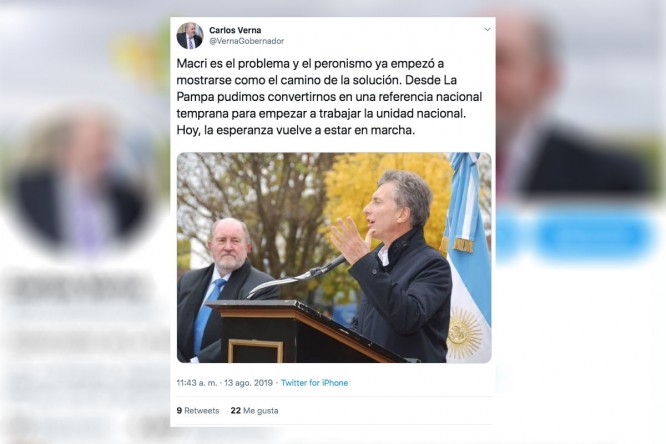Viewport: 666px width, 444px height.
Task: Expand the tweet options chevron
Action: pyautogui.click(x=487, y=30)
